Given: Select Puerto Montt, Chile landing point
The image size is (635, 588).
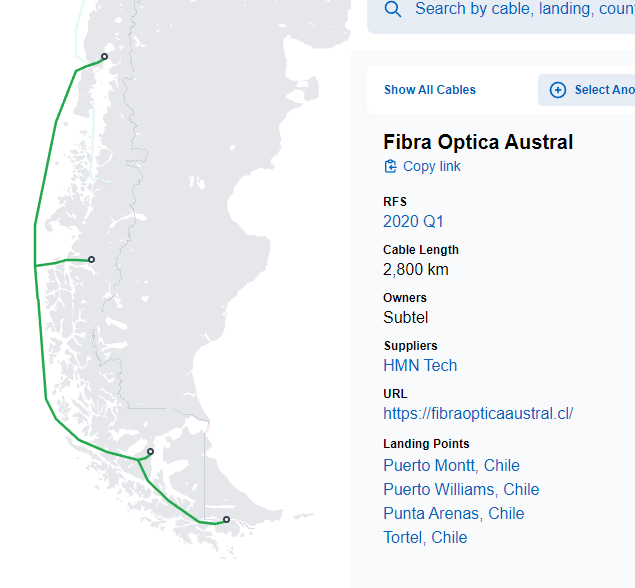Looking at the screenshot, I should coord(451,465).
